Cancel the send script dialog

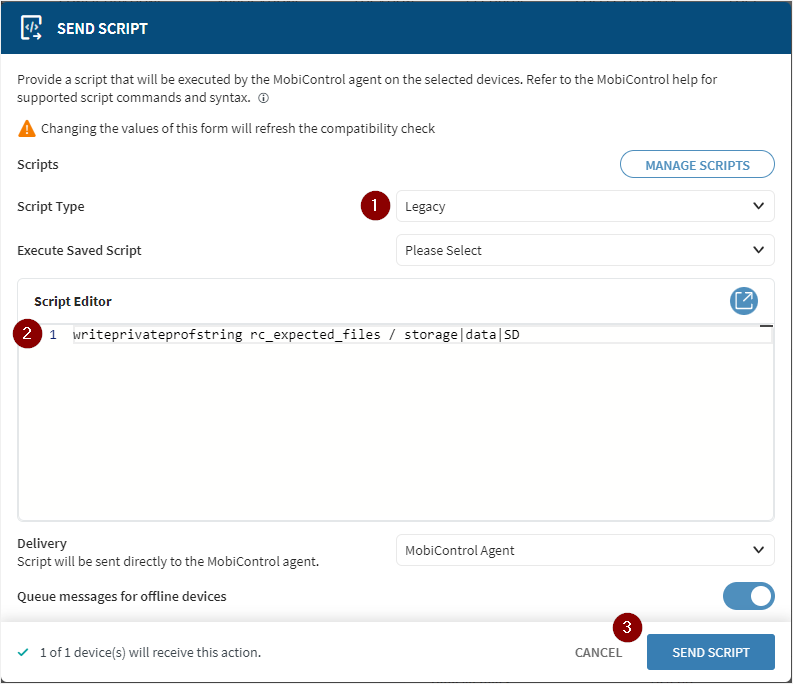(598, 652)
